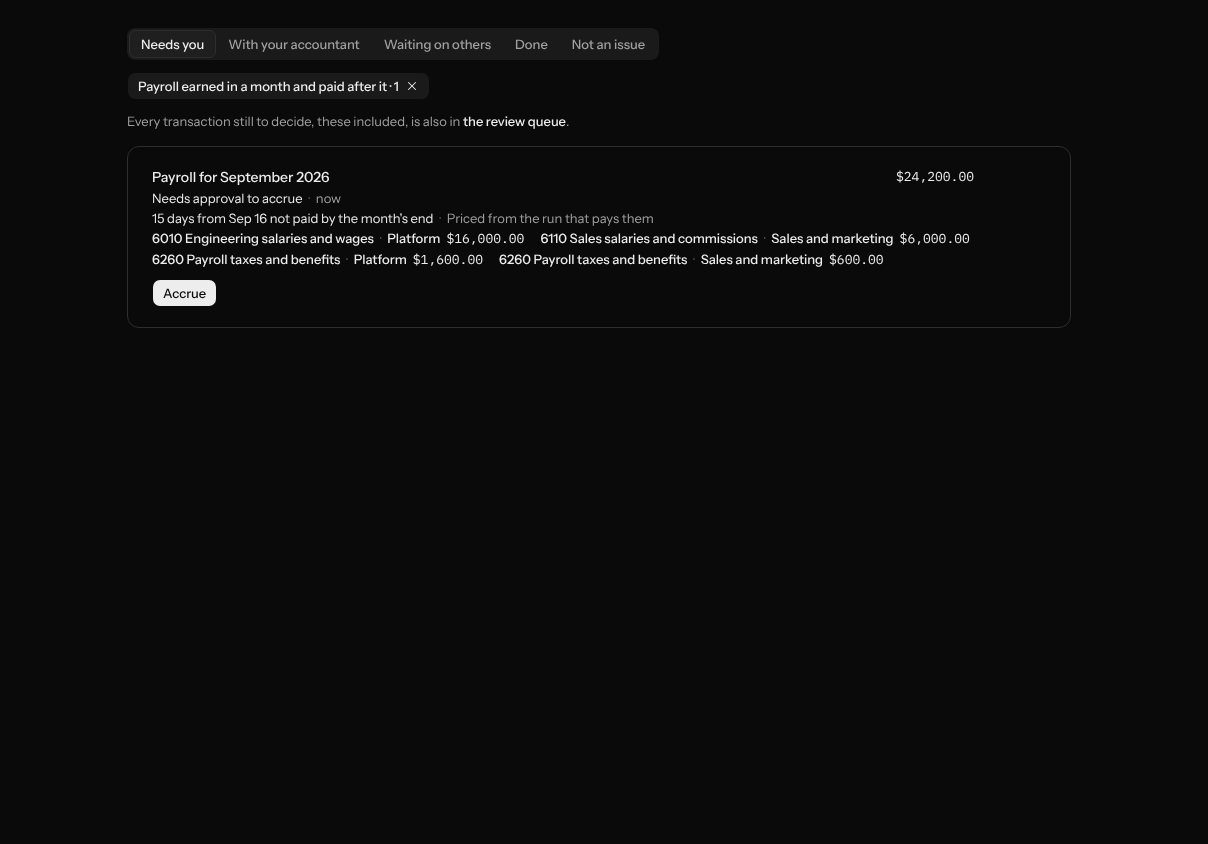
Task: Follow the review queue link
Action: pos(514,122)
